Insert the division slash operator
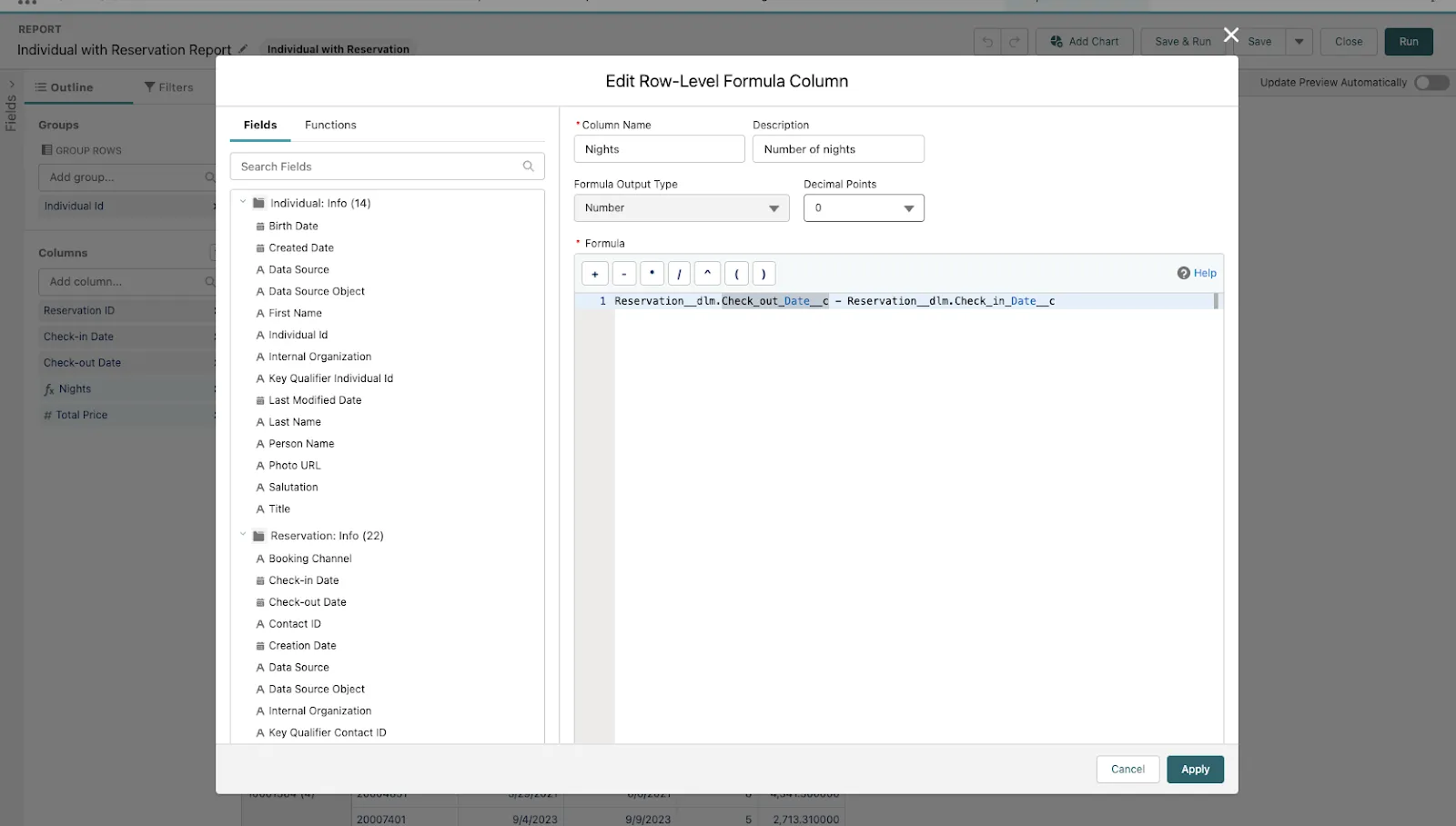The width and height of the screenshot is (1456, 826). point(679,274)
